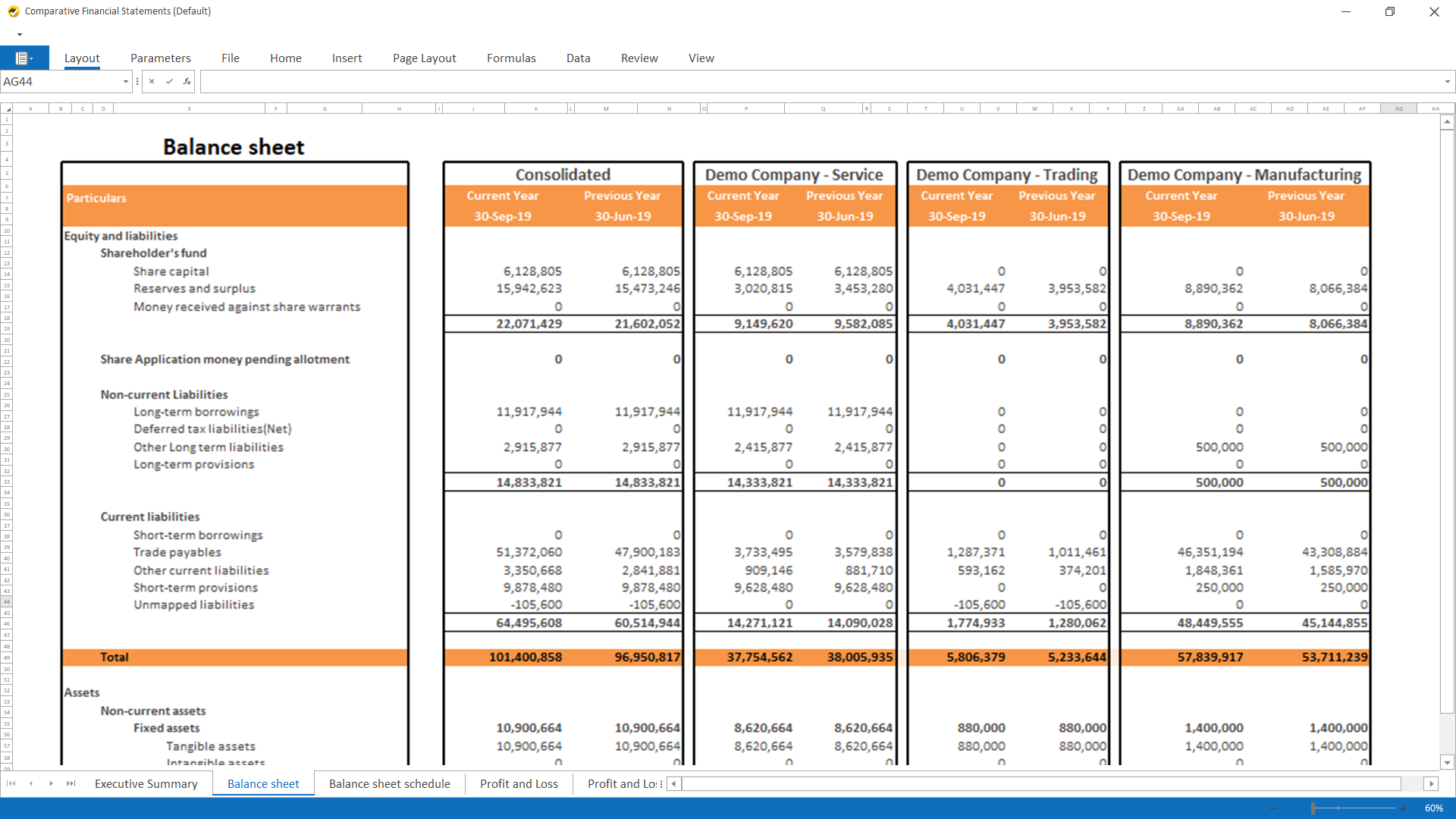This screenshot has height=819, width=1456.
Task: Click the cancel (X) icon beside the formula bar
Action: pyautogui.click(x=151, y=81)
